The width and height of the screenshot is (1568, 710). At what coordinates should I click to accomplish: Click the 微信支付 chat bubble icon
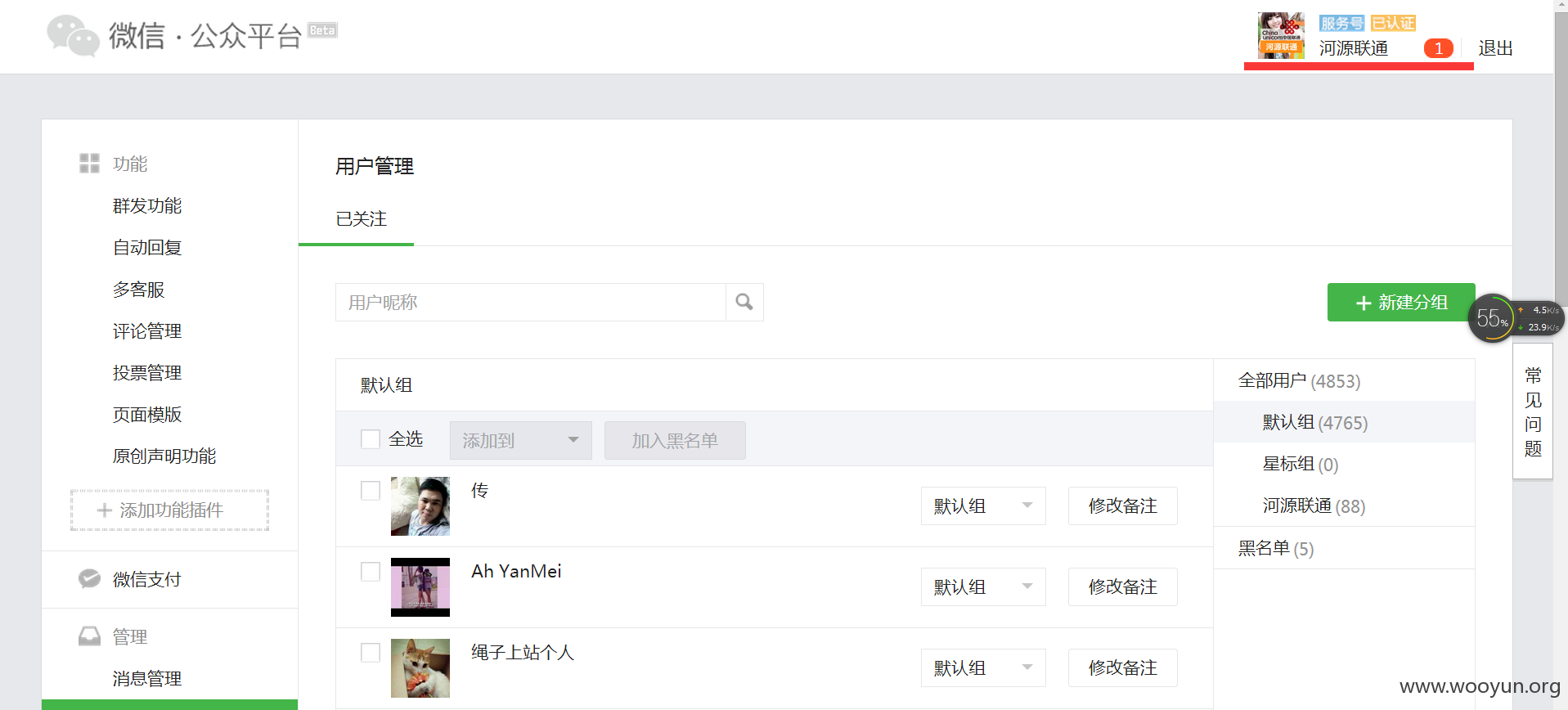(89, 579)
